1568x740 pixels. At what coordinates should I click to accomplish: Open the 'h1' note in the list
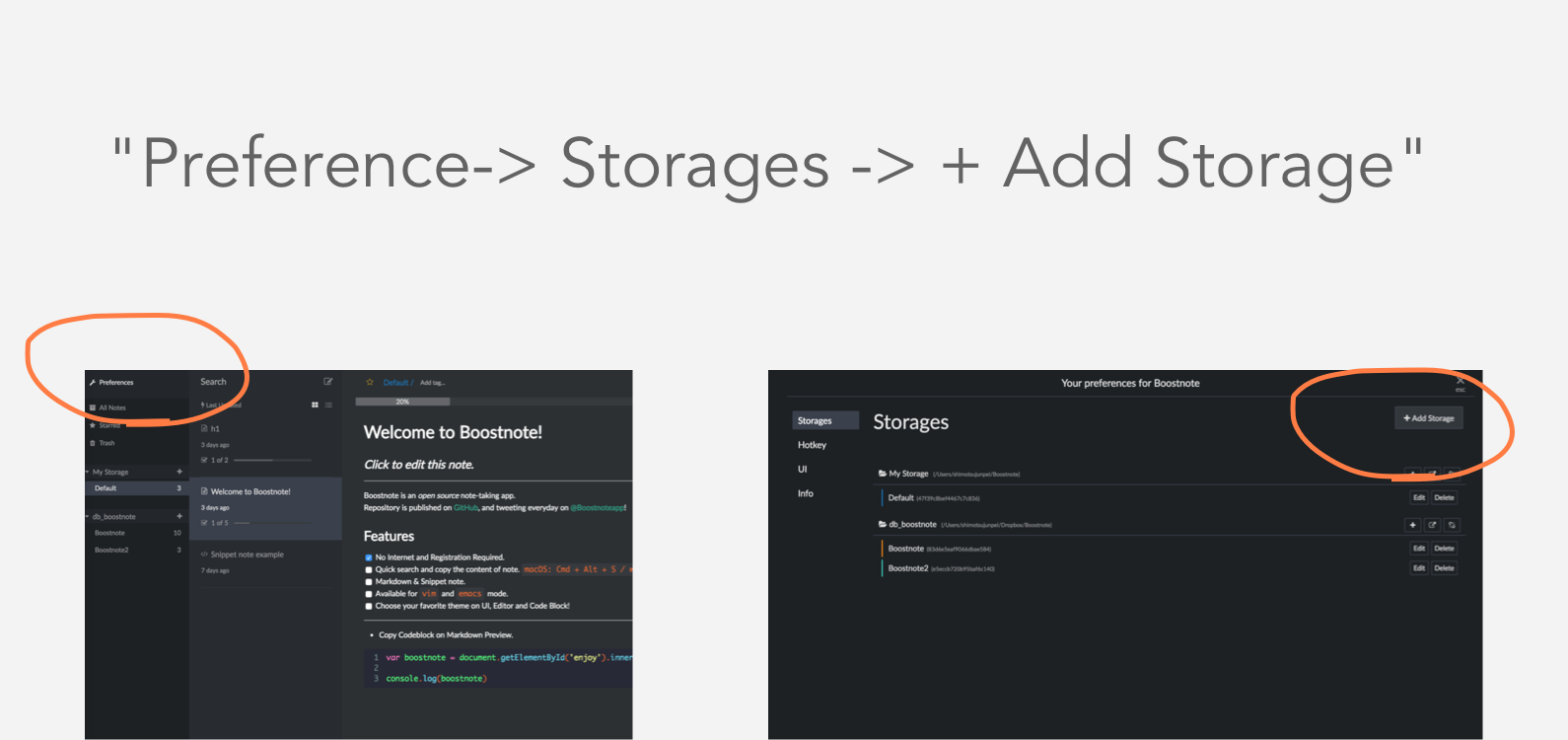click(x=265, y=444)
